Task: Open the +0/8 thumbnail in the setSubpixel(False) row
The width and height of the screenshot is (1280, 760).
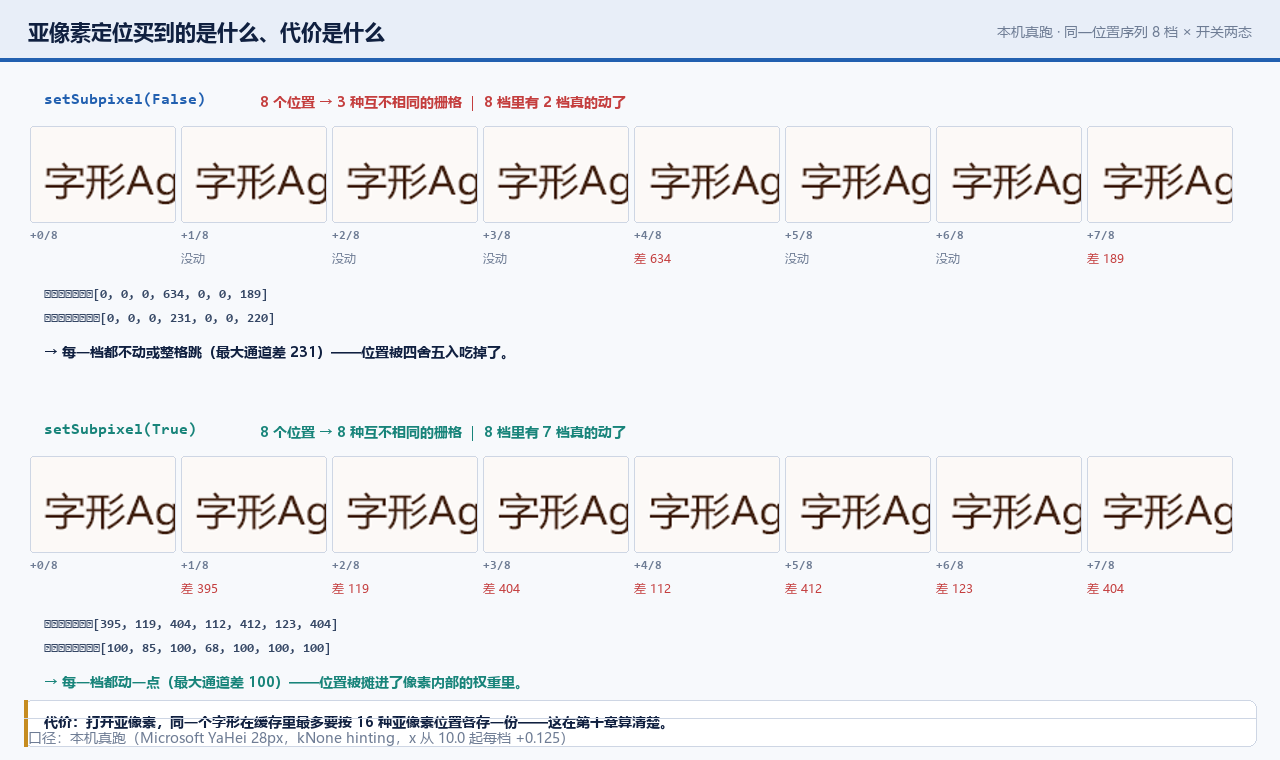Action: click(103, 174)
